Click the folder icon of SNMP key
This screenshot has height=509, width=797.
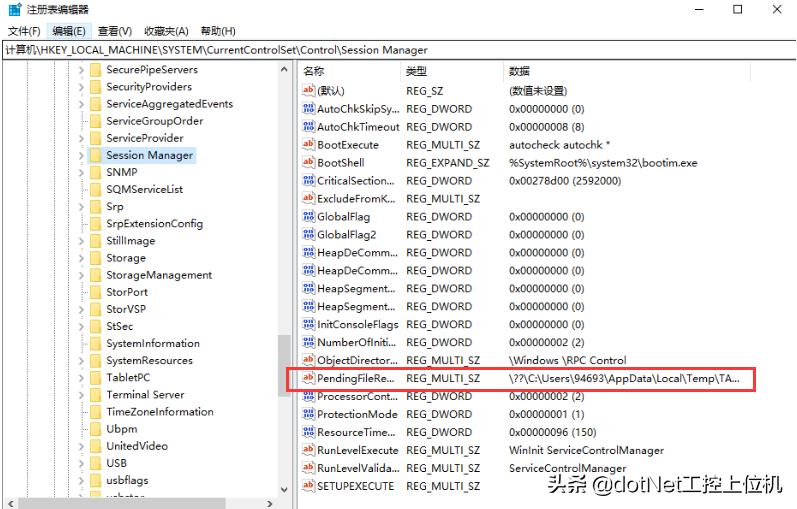tap(95, 172)
